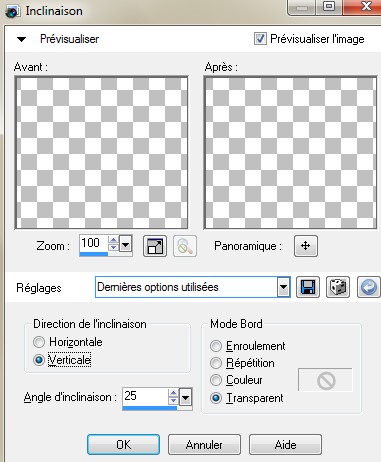
Task: Select Couleur edge mode option
Action: 216,380
